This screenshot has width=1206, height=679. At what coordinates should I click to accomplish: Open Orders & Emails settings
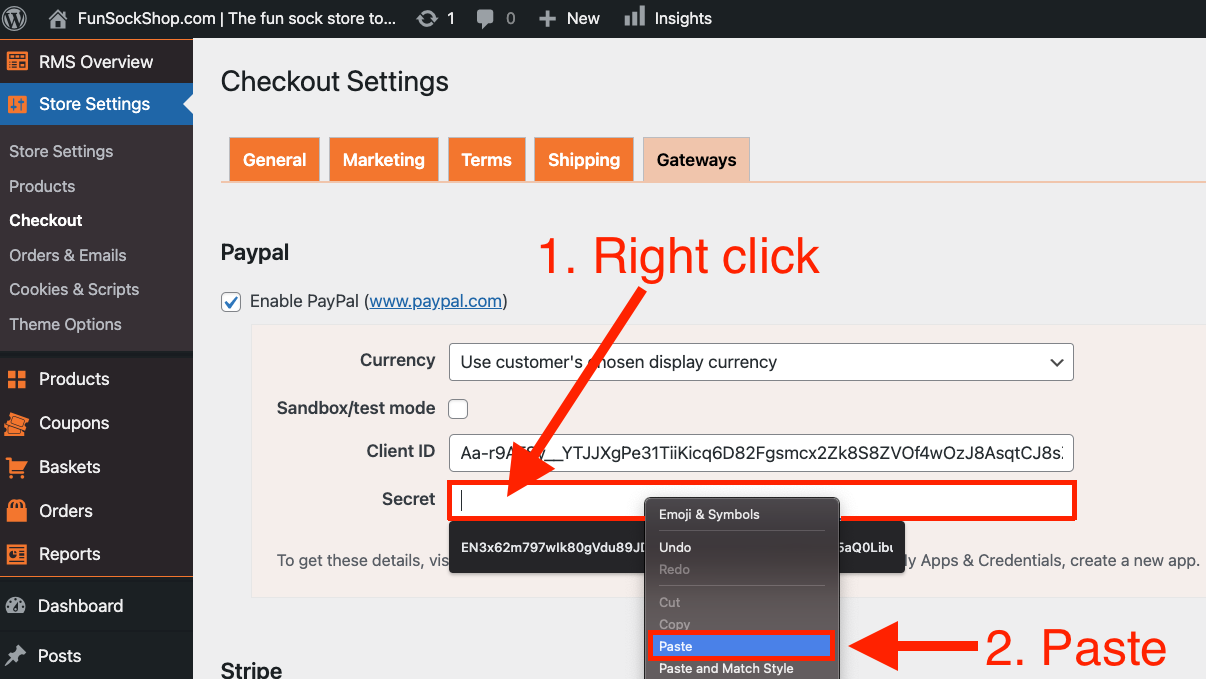(68, 255)
